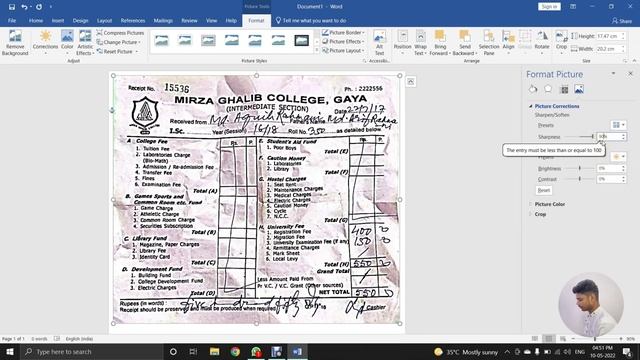Click the Share button
The width and height of the screenshot is (640, 360).
[x=622, y=21]
